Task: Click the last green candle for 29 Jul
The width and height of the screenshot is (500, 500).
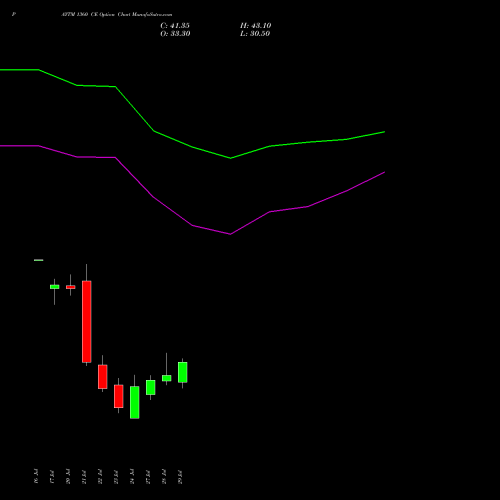Action: click(183, 372)
